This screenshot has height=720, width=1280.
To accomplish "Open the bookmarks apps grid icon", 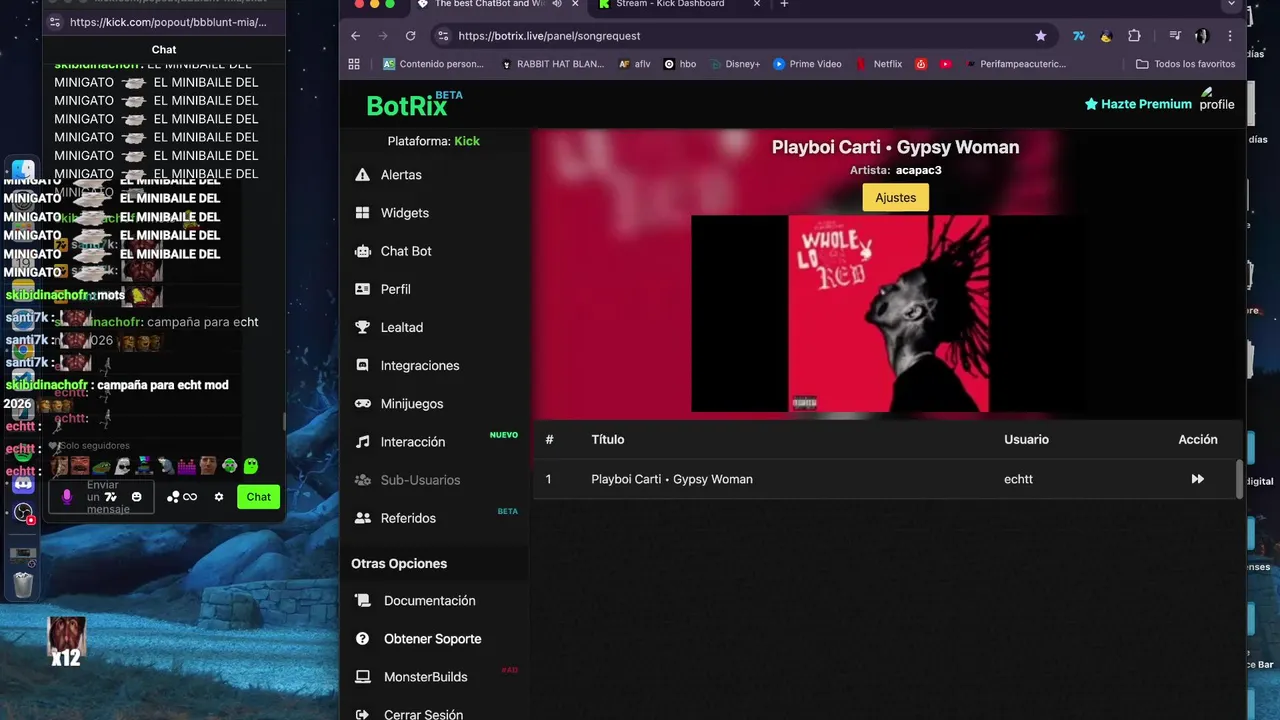I will [354, 64].
